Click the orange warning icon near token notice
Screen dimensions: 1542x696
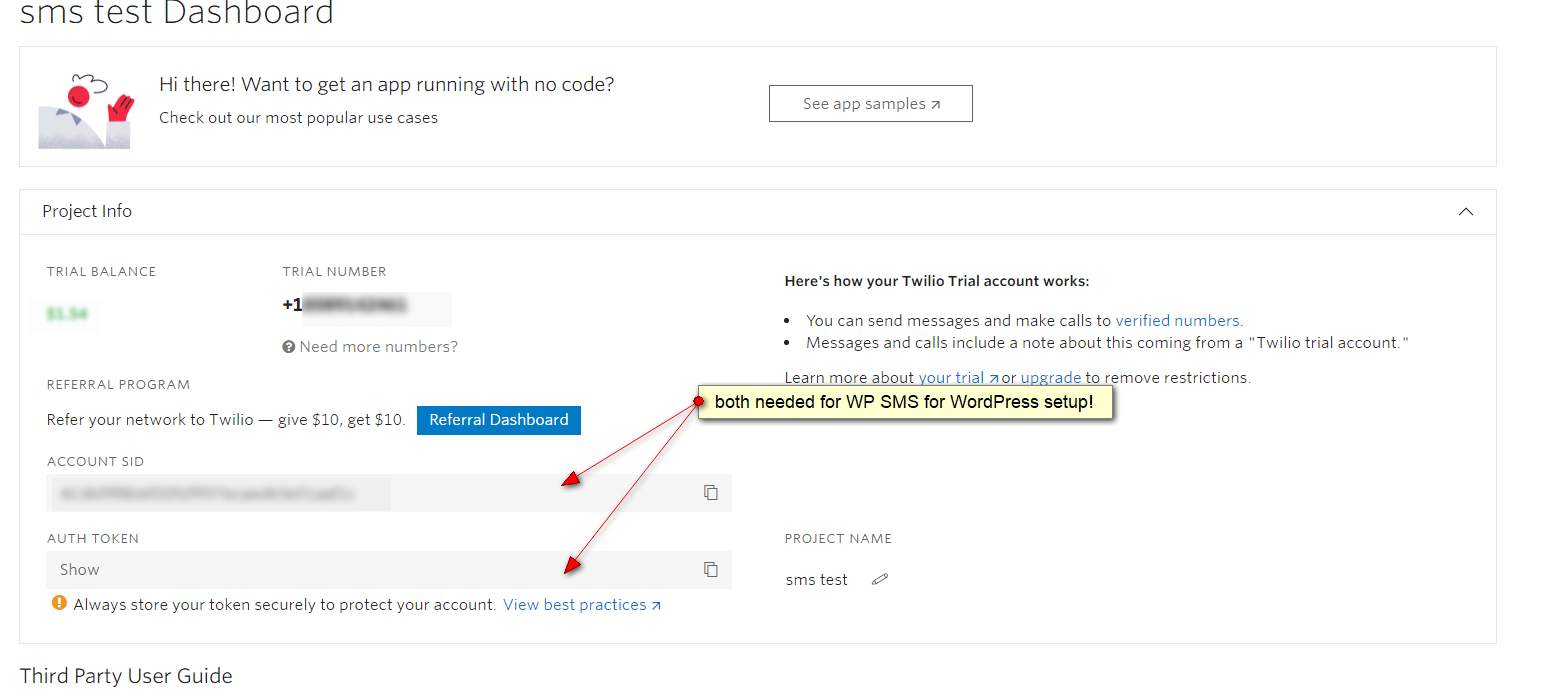pyautogui.click(x=60, y=604)
